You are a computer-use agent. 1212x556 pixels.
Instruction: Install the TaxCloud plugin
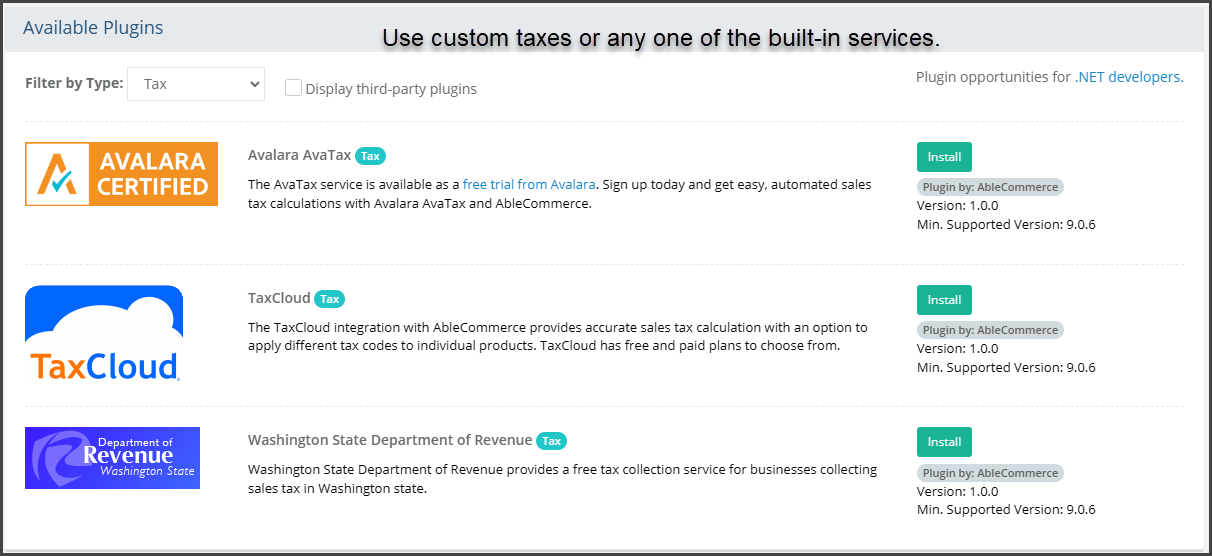coord(944,300)
